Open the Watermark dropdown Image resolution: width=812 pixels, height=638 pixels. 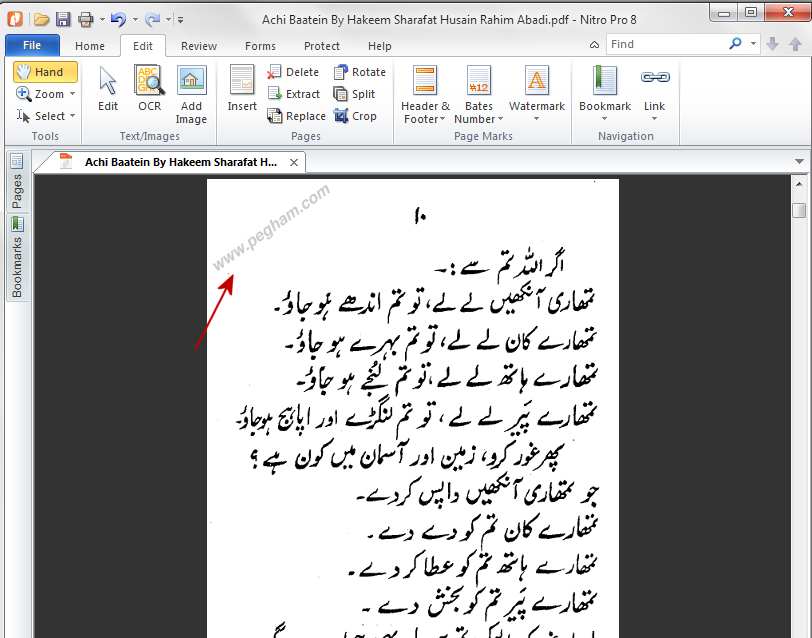click(x=536, y=119)
